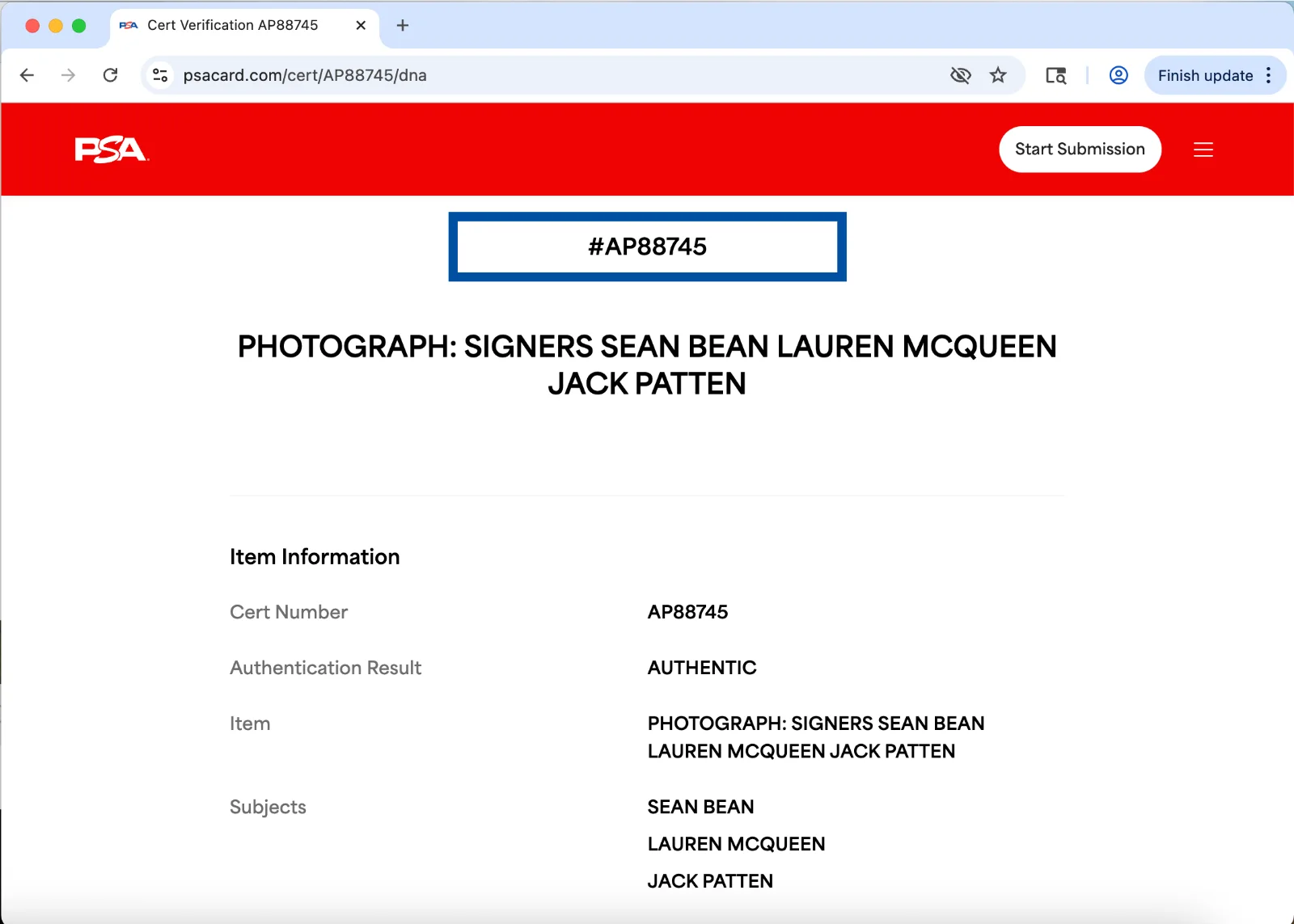Open the eye-slash tracking protection icon
Image resolution: width=1294 pixels, height=924 pixels.
[x=960, y=75]
